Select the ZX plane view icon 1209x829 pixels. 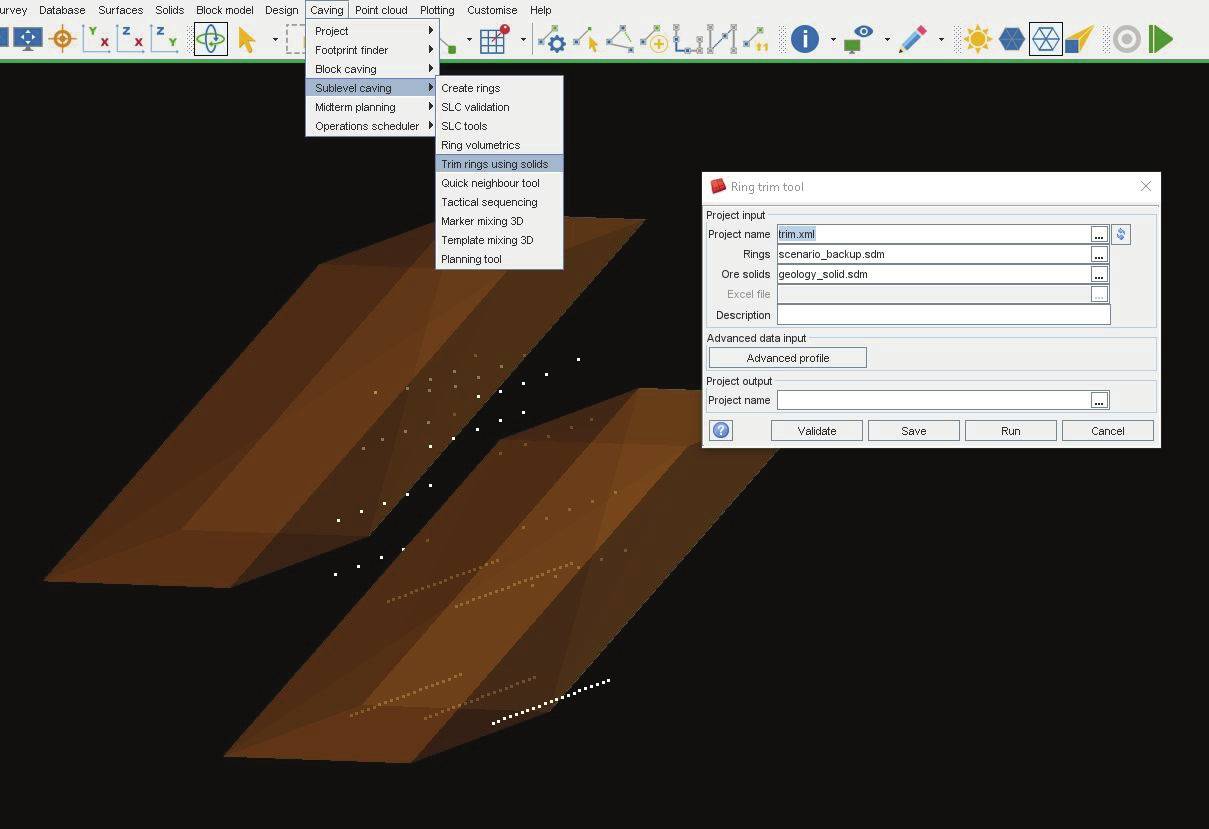[x=129, y=39]
